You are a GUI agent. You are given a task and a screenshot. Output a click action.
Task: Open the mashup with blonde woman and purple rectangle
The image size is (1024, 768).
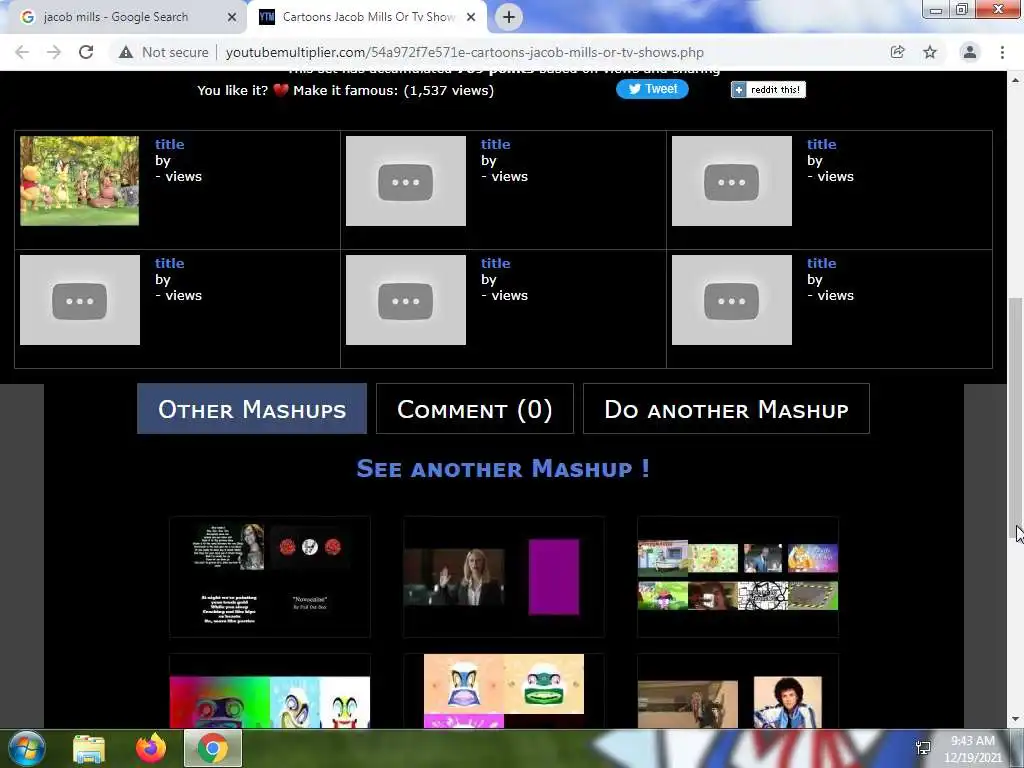(504, 577)
